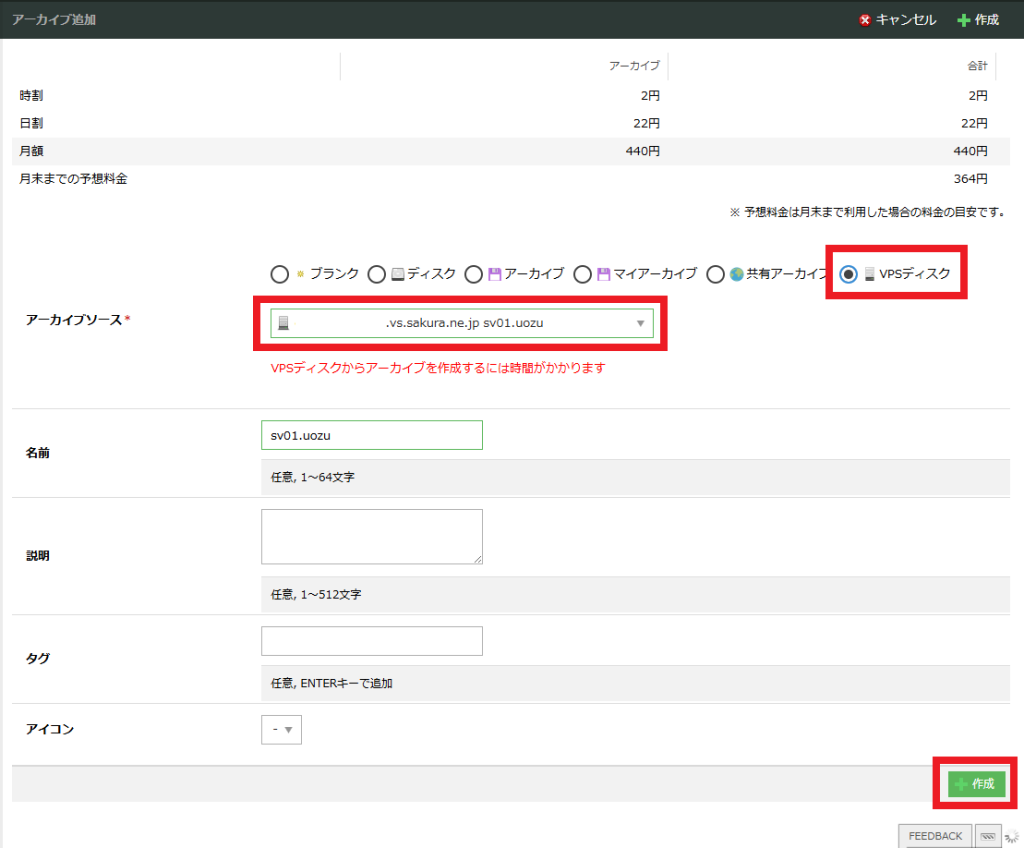This screenshot has width=1024, height=848.
Task: Click the server icon inside archive source box
Action: 284,323
